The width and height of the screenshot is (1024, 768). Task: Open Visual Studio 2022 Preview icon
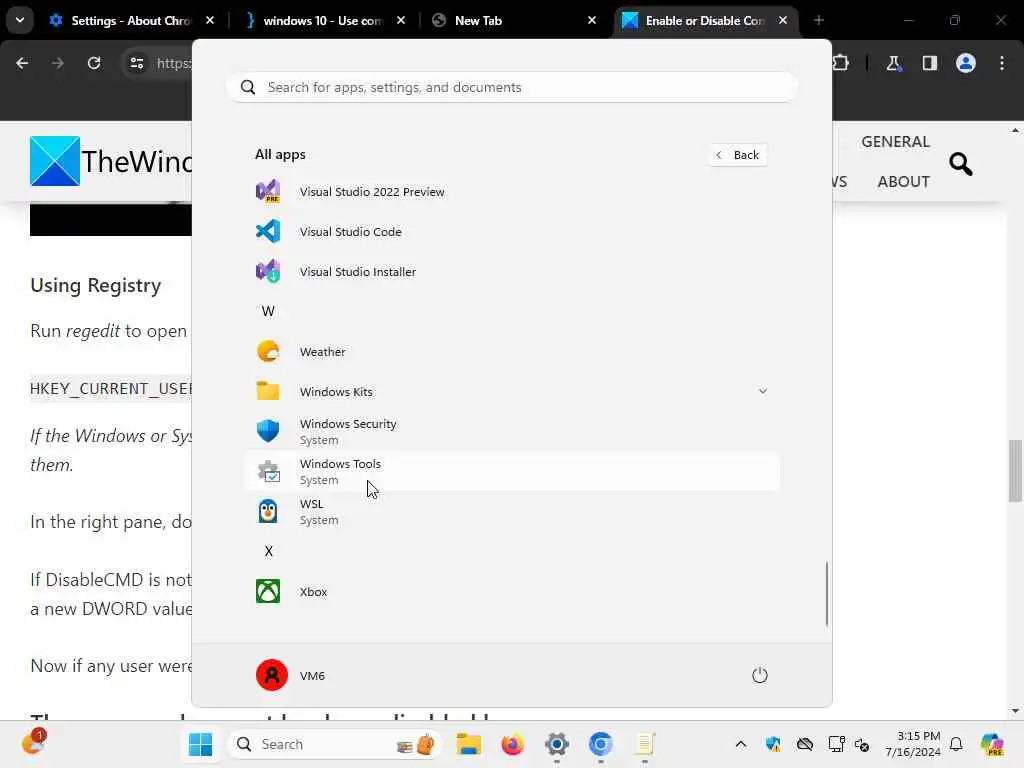point(268,191)
